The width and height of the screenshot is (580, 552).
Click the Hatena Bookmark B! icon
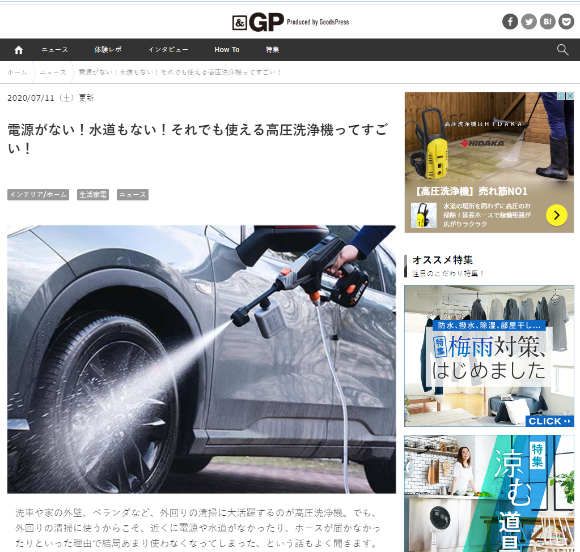click(x=547, y=21)
